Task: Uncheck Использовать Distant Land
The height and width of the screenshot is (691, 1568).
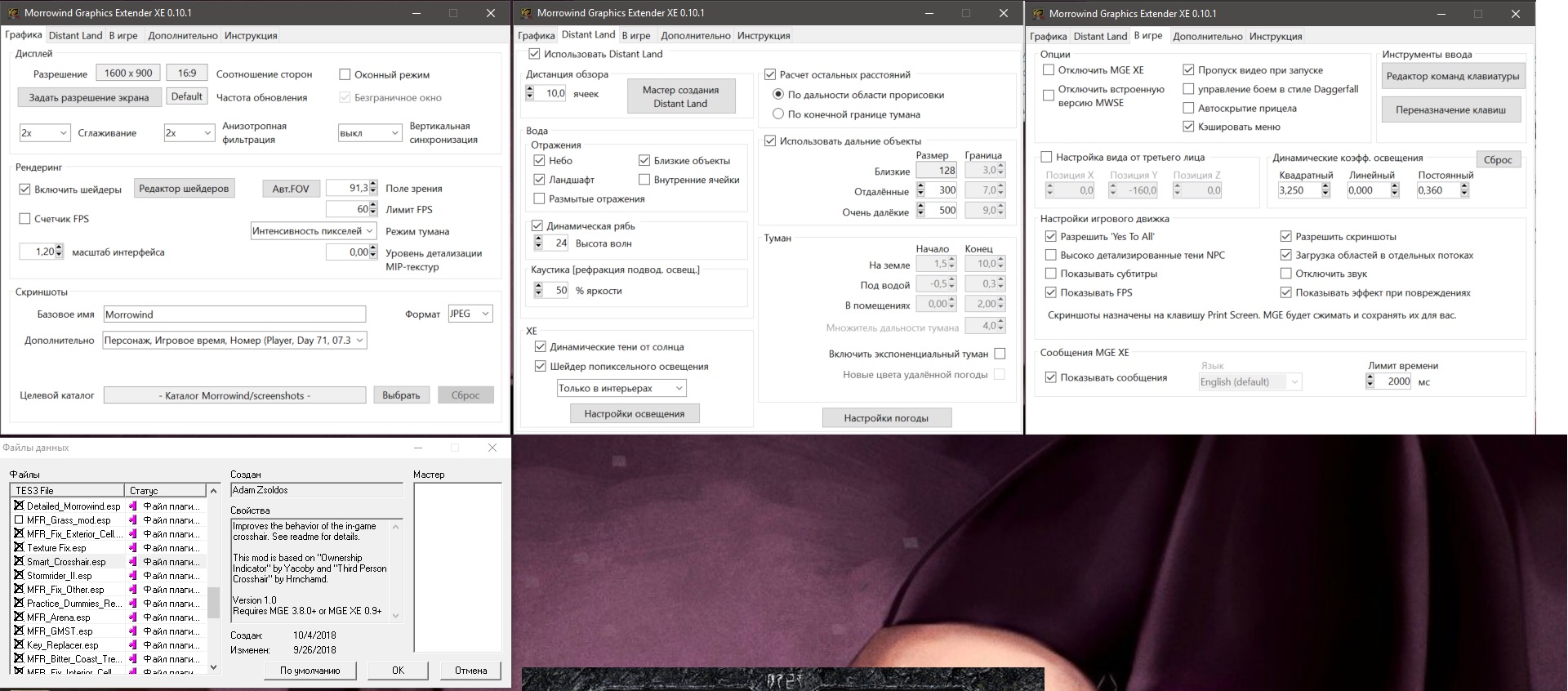Action: pos(534,54)
